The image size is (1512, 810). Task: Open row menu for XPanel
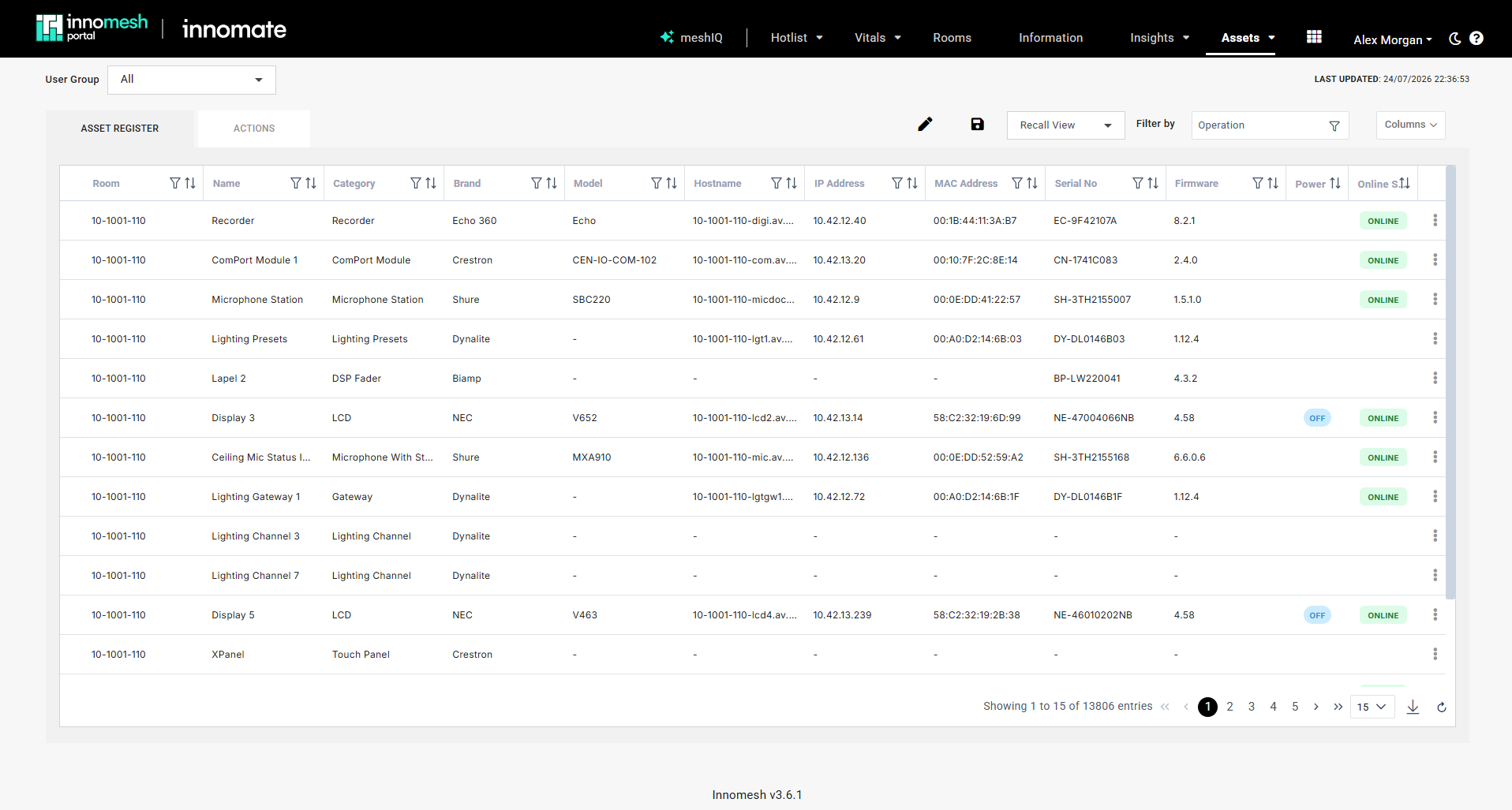tap(1435, 655)
